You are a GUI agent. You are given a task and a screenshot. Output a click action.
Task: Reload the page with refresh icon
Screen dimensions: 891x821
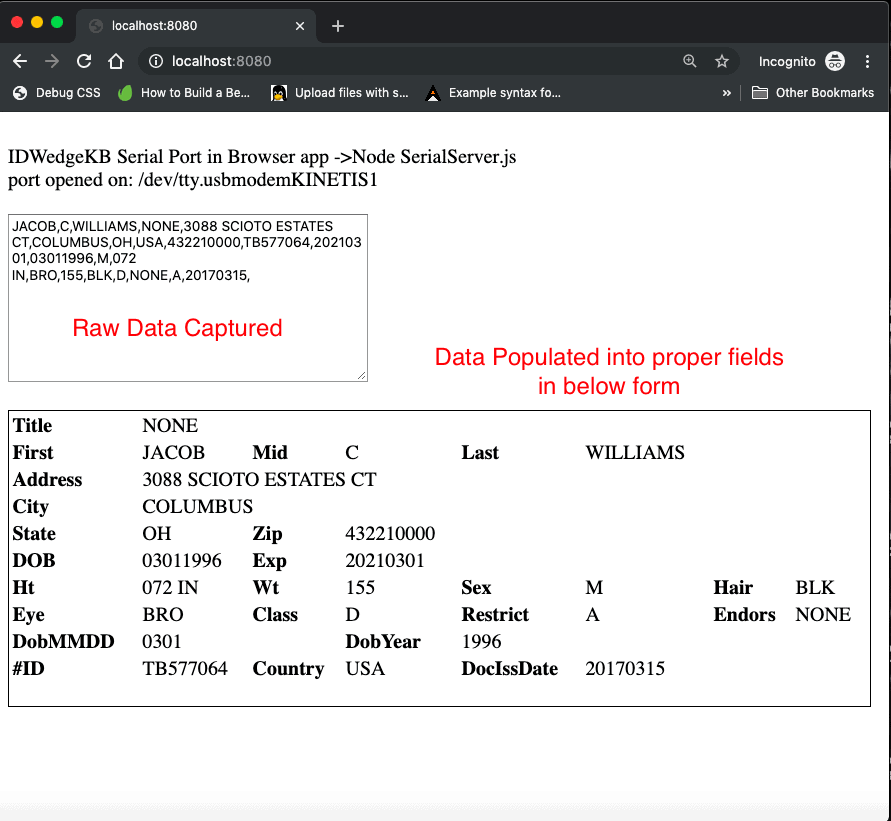pyautogui.click(x=84, y=61)
